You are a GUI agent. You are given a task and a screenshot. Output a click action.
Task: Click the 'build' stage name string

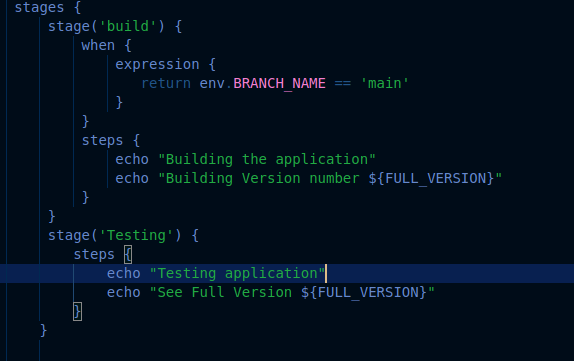(127, 26)
